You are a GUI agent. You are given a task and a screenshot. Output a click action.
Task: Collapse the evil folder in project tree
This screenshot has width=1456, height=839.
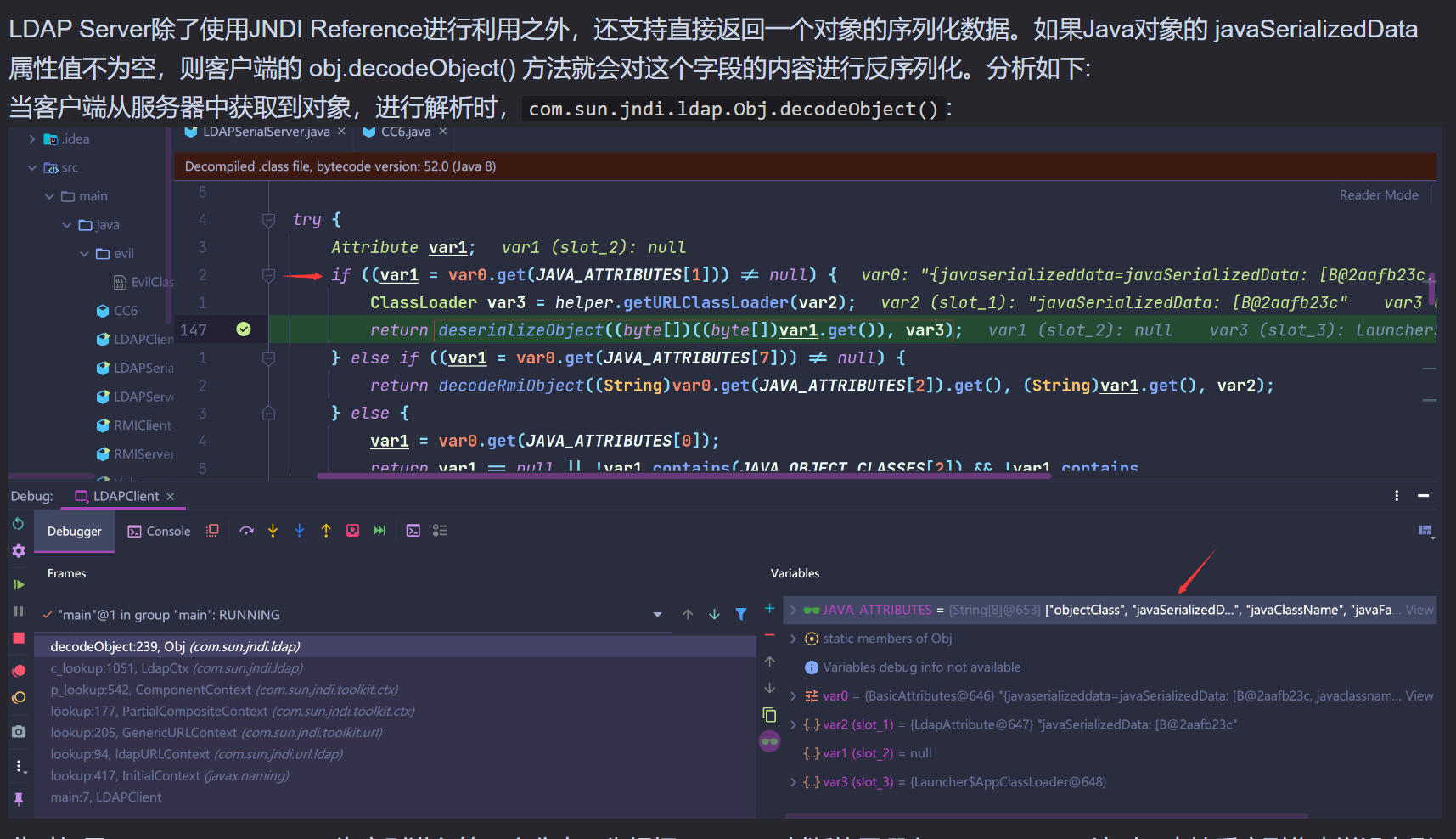tap(84, 254)
